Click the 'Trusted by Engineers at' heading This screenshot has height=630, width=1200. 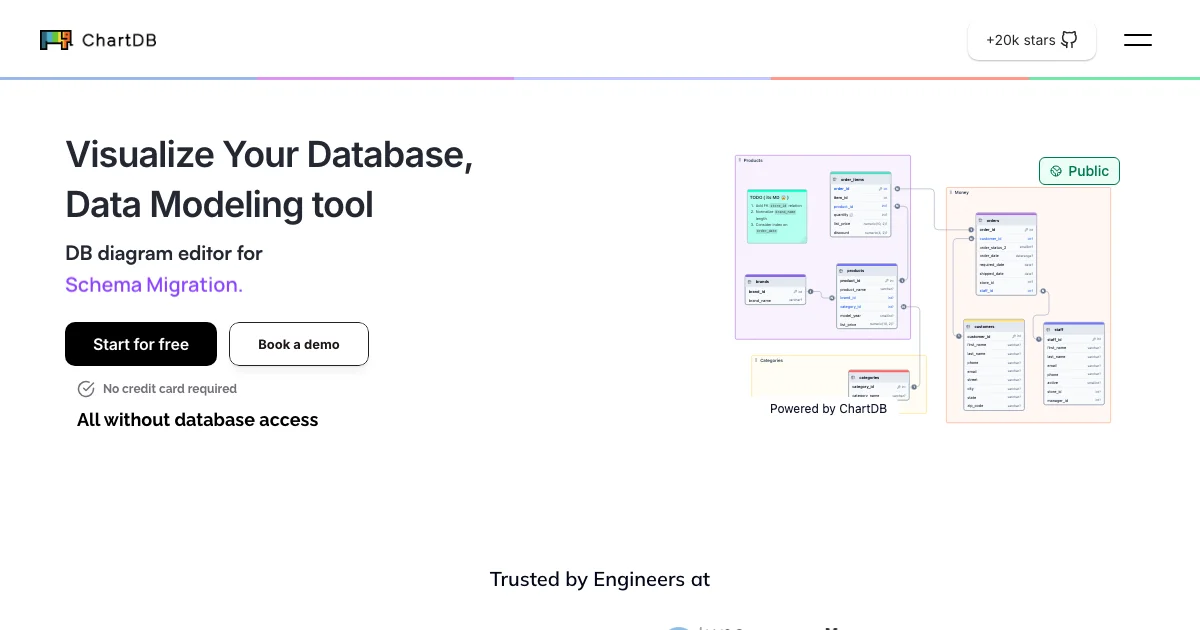point(600,579)
